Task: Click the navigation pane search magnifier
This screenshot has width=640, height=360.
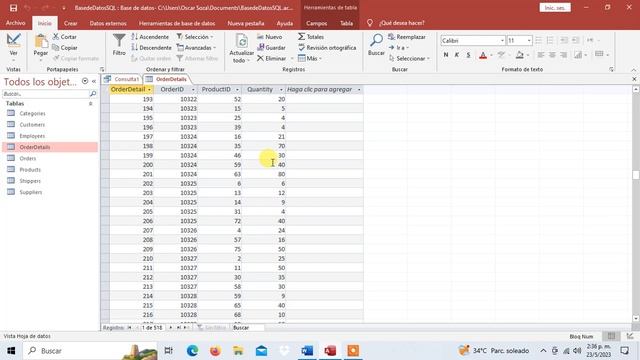Action: pyautogui.click(x=93, y=94)
